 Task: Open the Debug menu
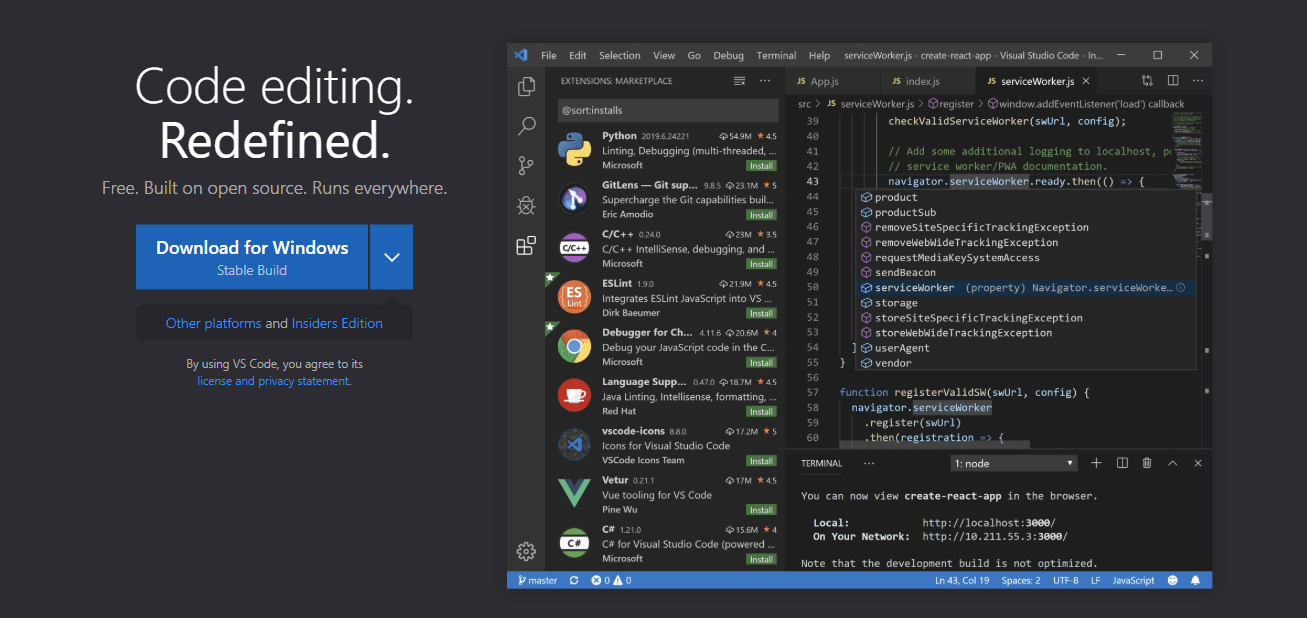(x=729, y=55)
